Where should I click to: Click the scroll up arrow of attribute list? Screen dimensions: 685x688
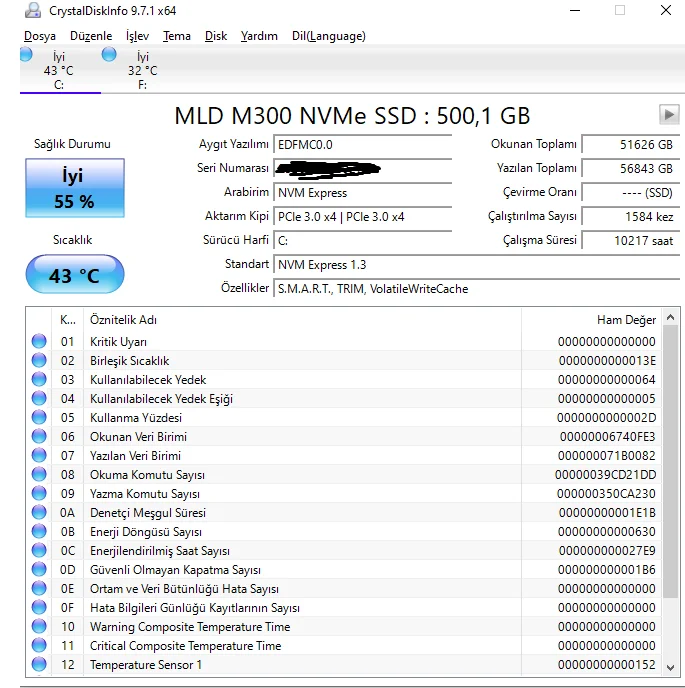click(671, 317)
